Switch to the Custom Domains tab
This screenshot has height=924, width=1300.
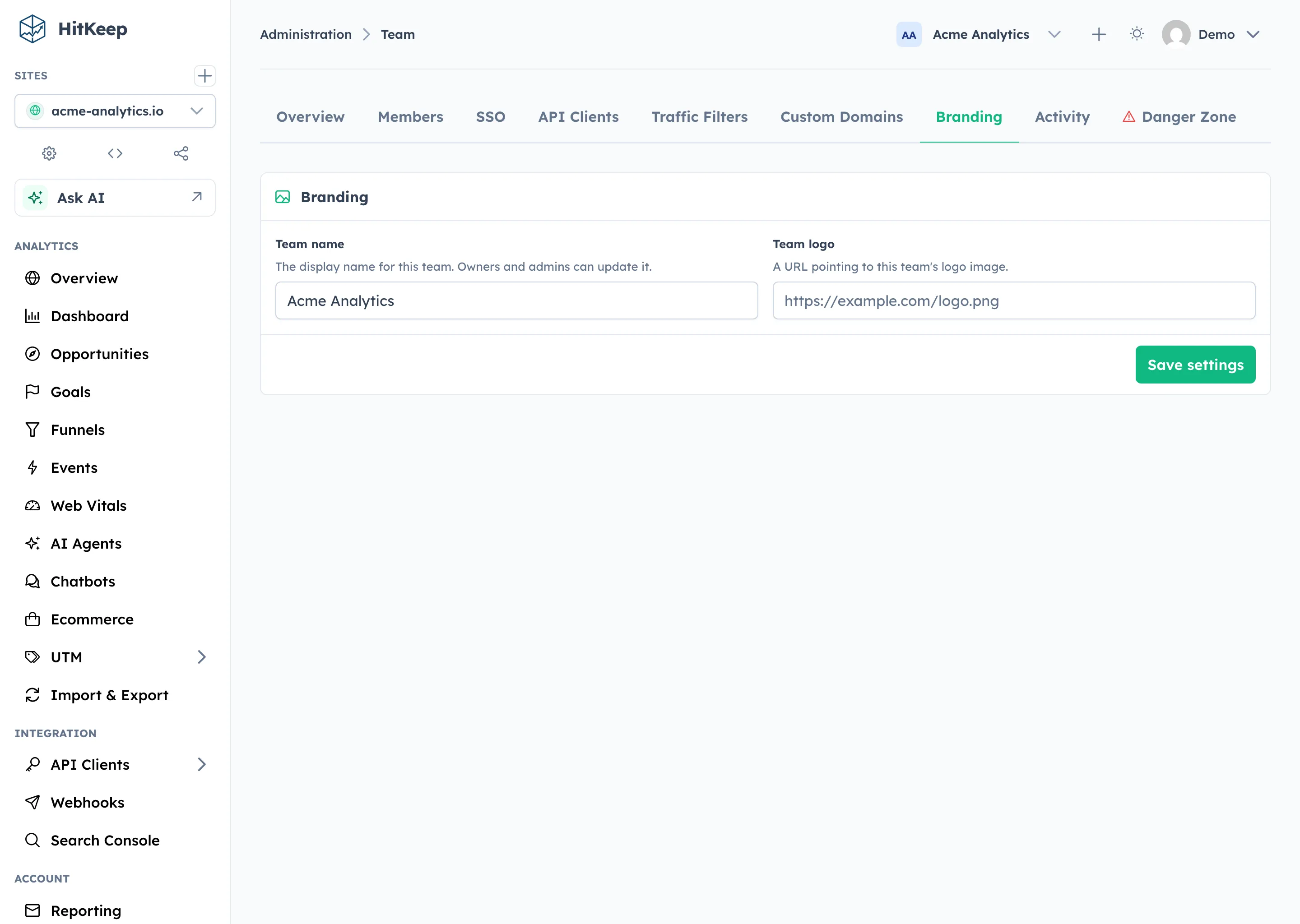841,117
